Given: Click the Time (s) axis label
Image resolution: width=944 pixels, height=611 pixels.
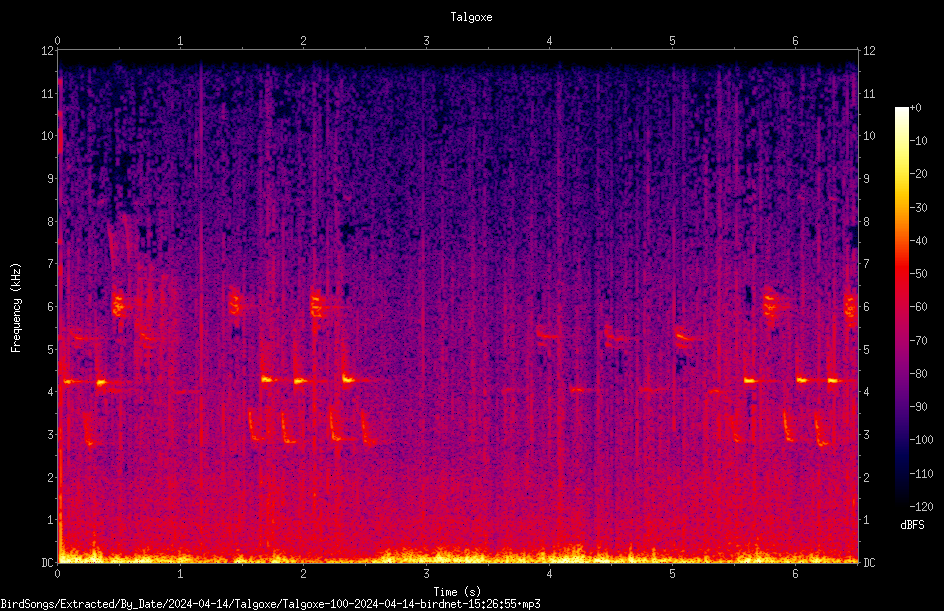Looking at the screenshot, I should (x=457, y=592).
